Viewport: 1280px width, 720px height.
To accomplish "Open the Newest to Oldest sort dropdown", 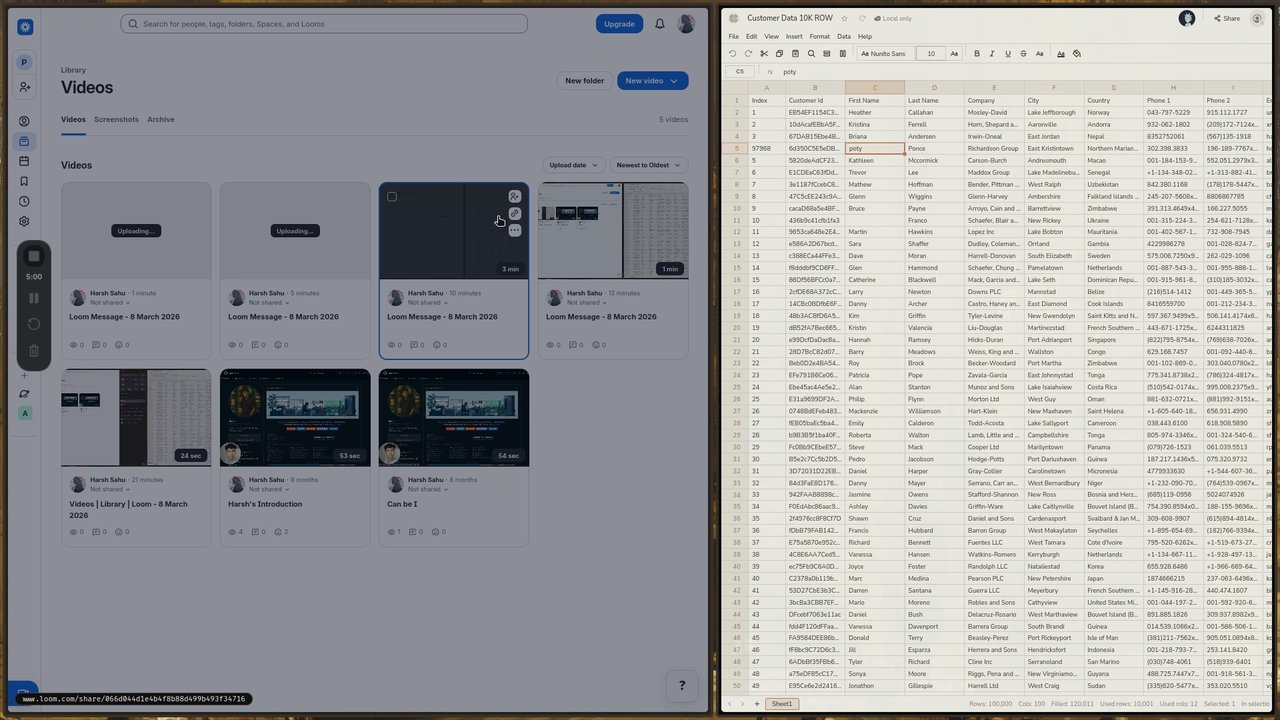I will [648, 165].
